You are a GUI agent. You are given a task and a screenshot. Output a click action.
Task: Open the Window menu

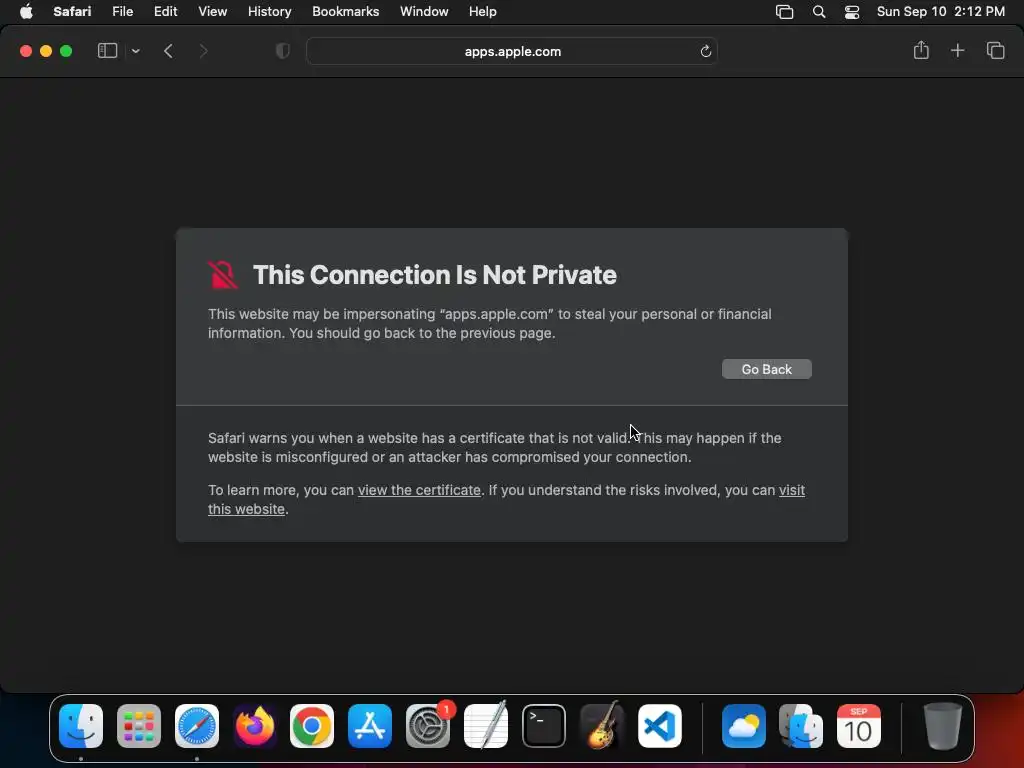point(424,12)
